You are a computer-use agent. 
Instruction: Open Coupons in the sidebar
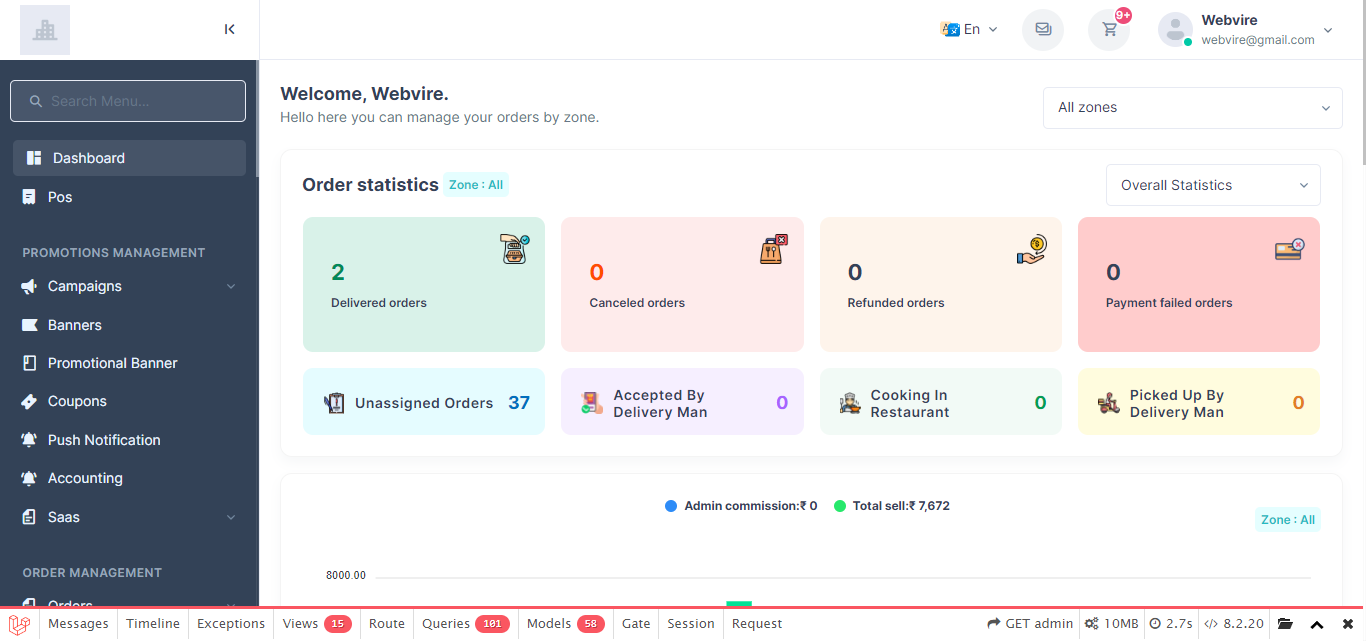click(x=77, y=401)
